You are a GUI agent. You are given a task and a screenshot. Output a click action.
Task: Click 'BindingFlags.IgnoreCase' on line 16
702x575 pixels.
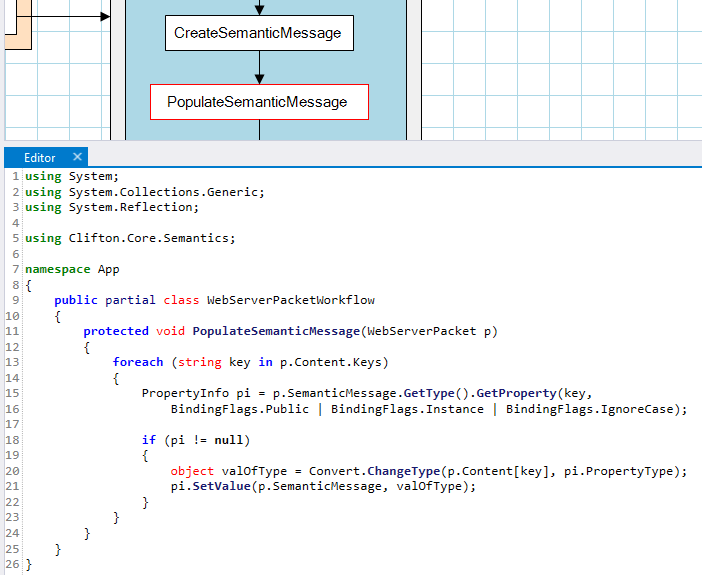click(x=590, y=409)
